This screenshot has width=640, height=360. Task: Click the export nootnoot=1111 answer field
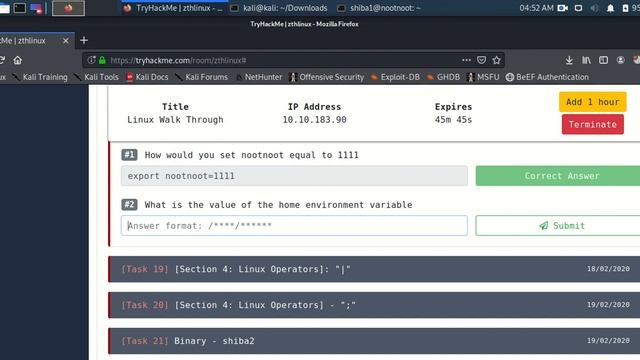294,176
